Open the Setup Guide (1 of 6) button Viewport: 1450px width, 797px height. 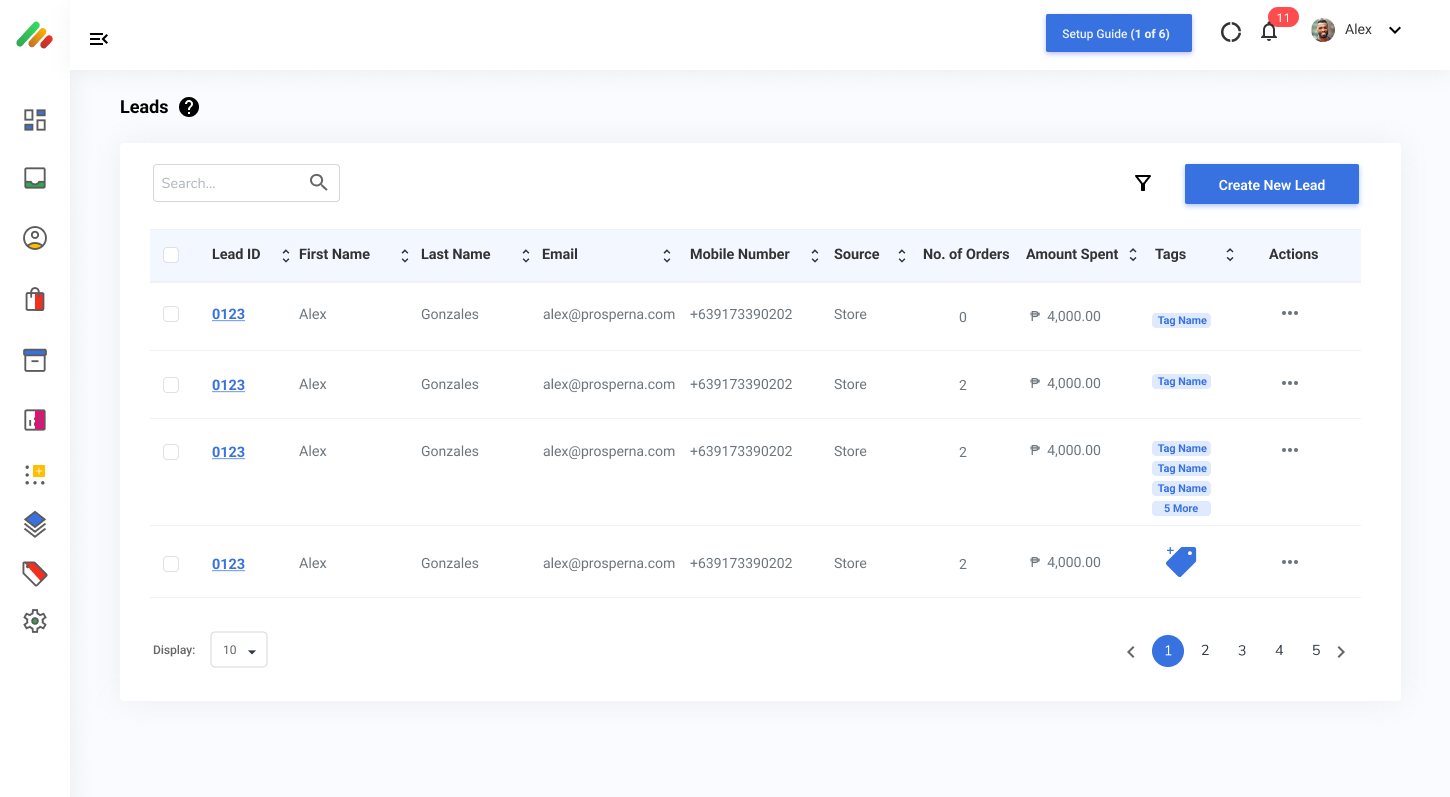[x=1118, y=33]
